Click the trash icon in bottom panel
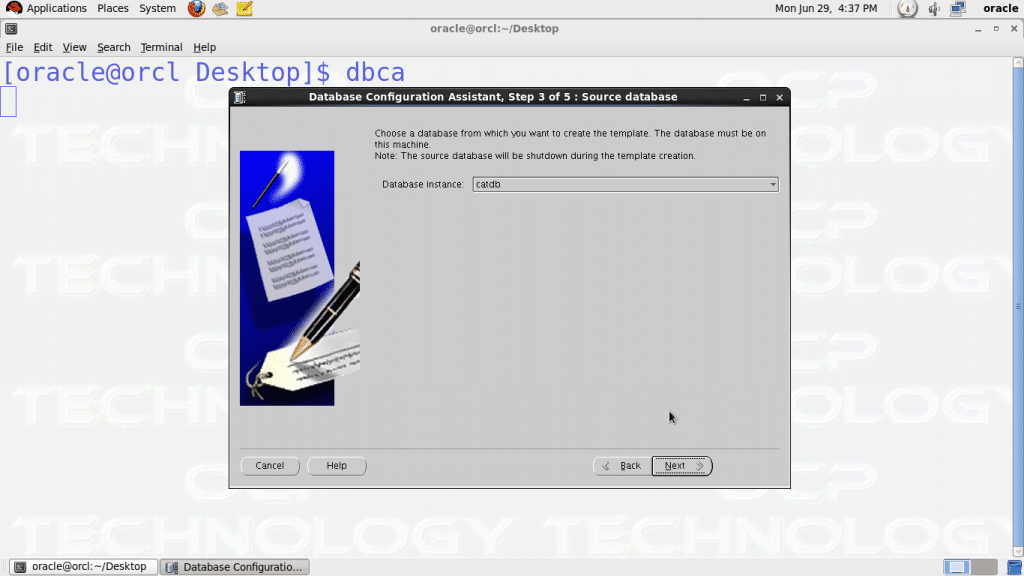Viewport: 1024px width, 576px height. 1014,567
